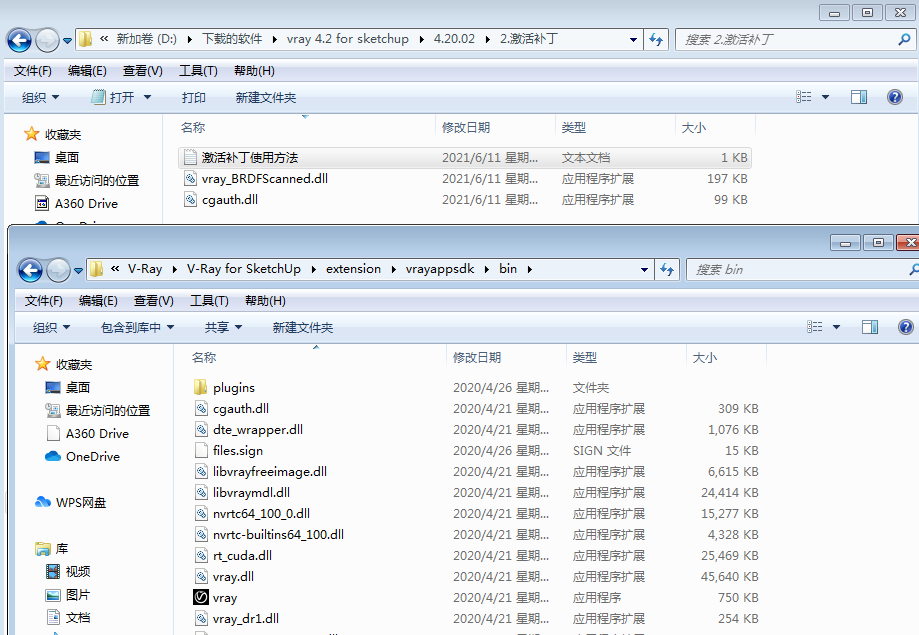
Task: Expand address history dropdown in the bin window
Action: tap(644, 270)
